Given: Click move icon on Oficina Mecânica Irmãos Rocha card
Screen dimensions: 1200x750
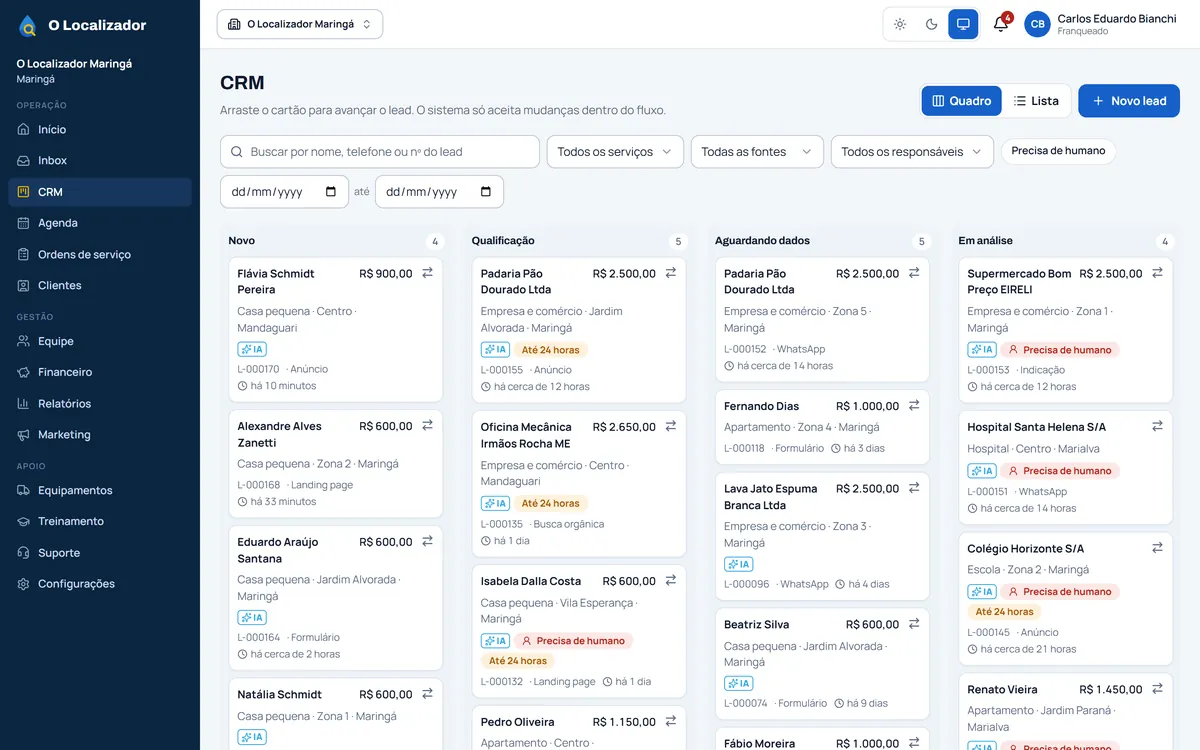Looking at the screenshot, I should (x=670, y=427).
